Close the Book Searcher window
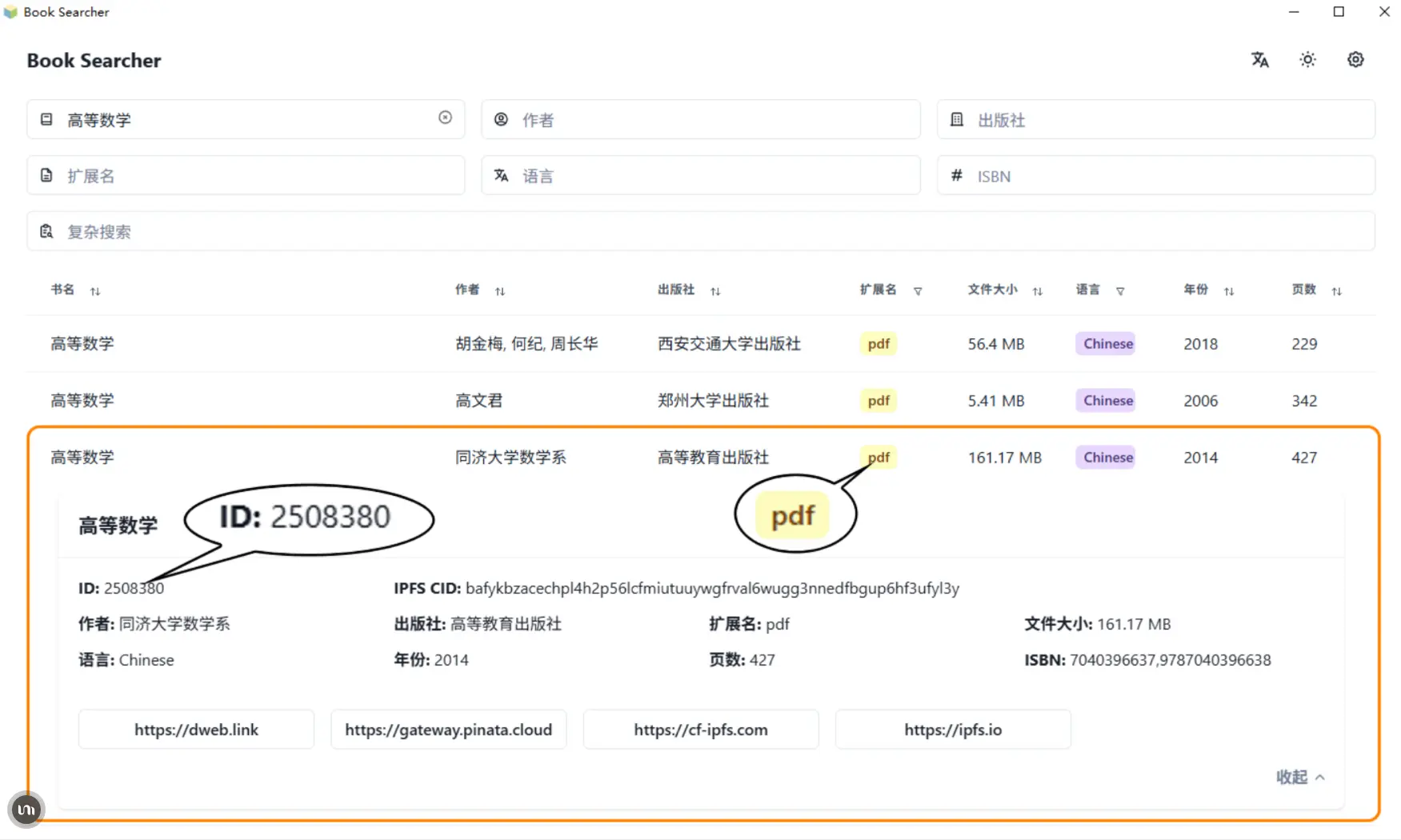This screenshot has height=840, width=1401. (x=1384, y=11)
